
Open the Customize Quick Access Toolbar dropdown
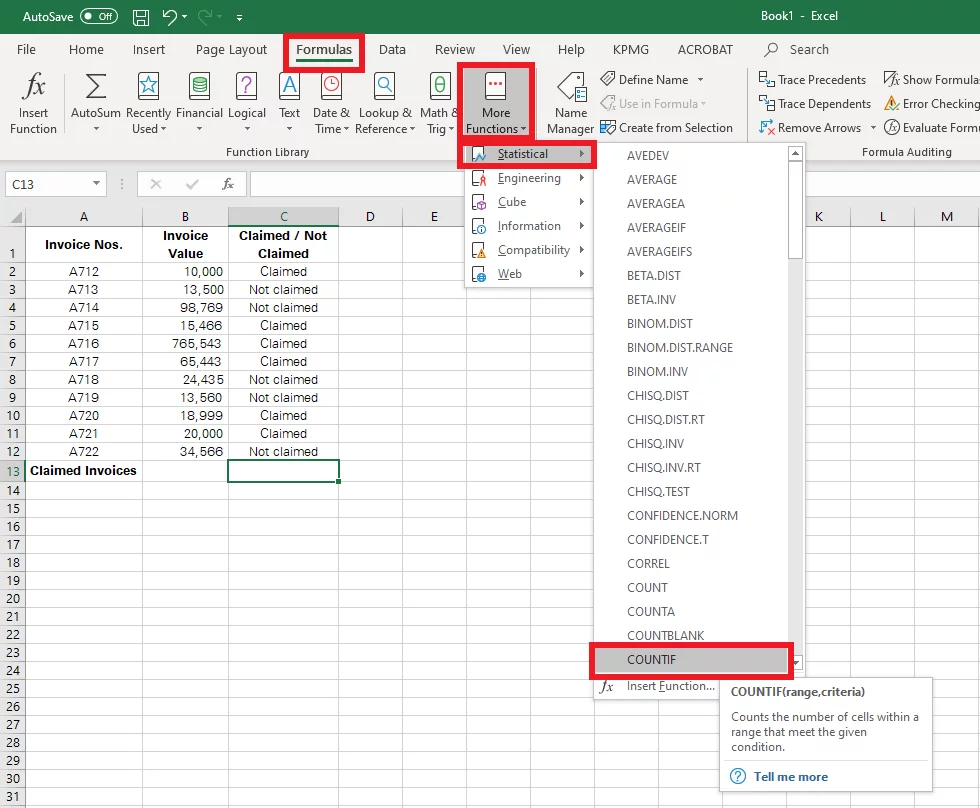point(239,16)
